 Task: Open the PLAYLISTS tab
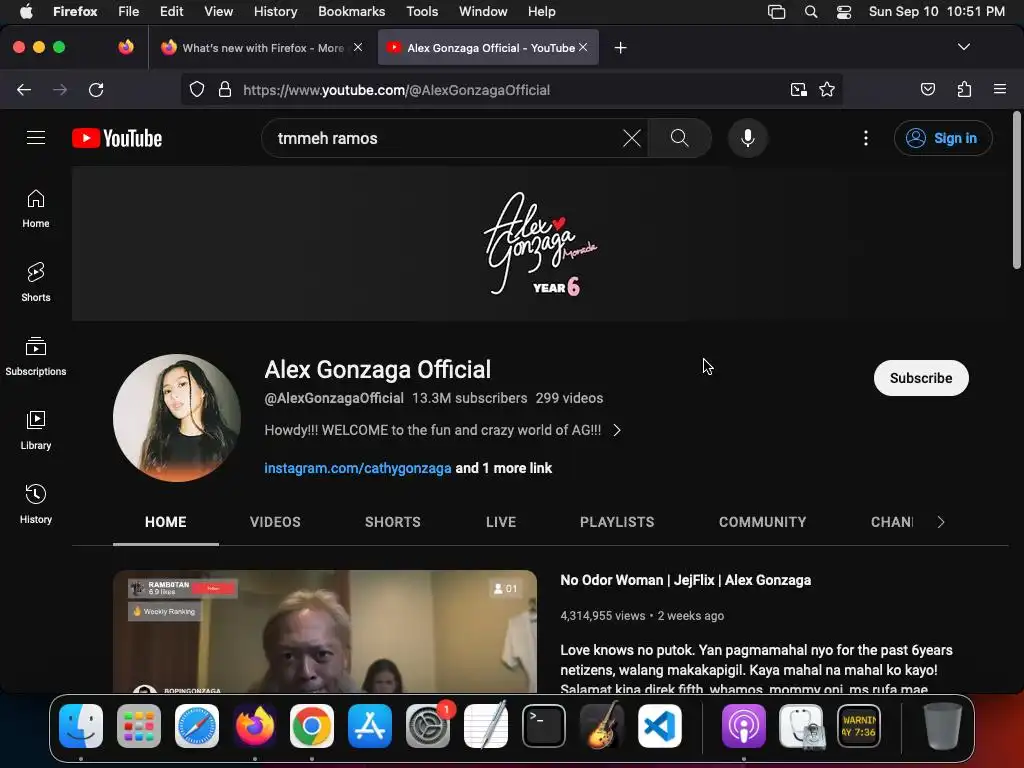pos(617,522)
